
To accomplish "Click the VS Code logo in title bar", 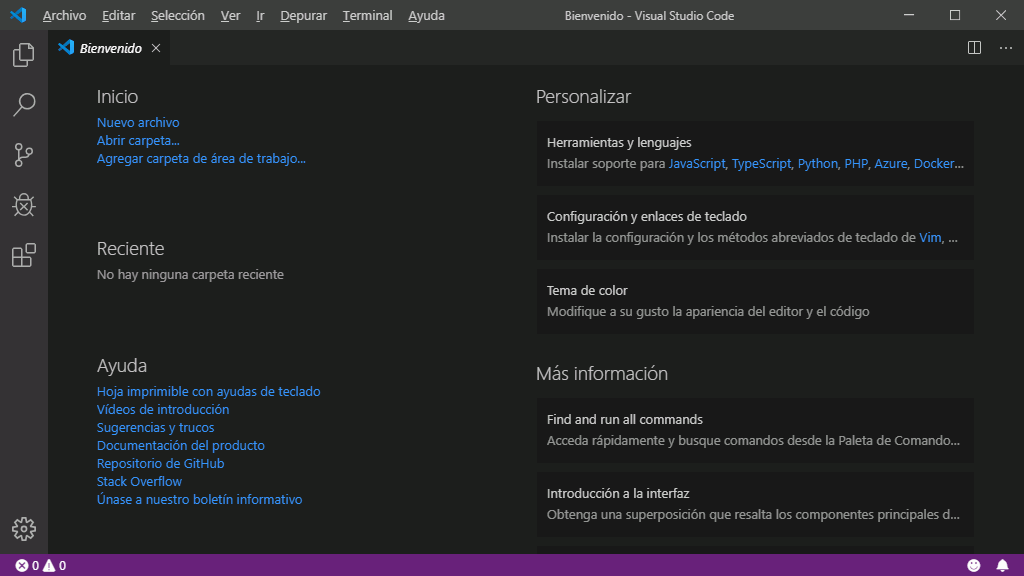I will click(x=18, y=15).
